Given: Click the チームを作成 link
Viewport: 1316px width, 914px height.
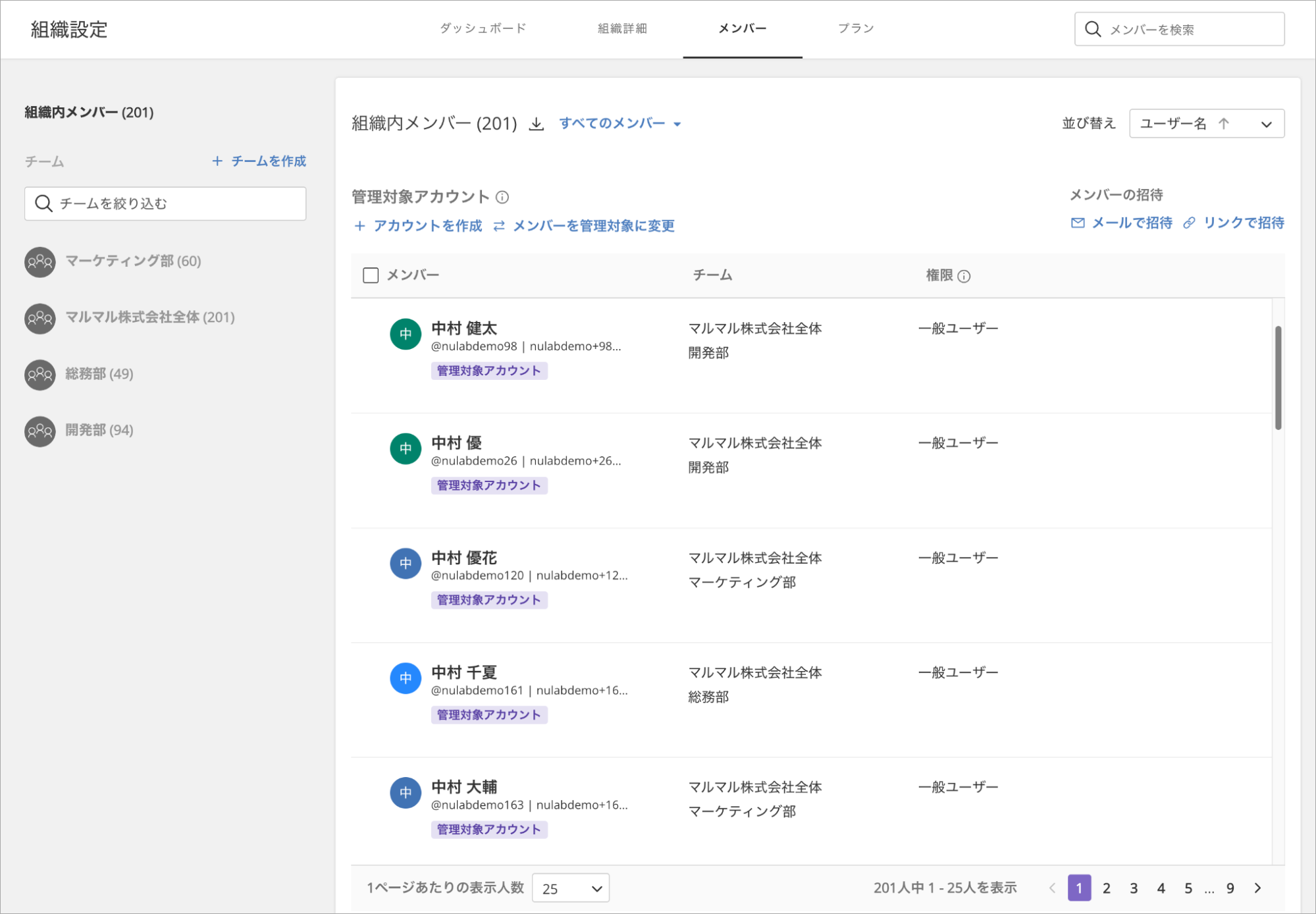Looking at the screenshot, I should pos(259,161).
